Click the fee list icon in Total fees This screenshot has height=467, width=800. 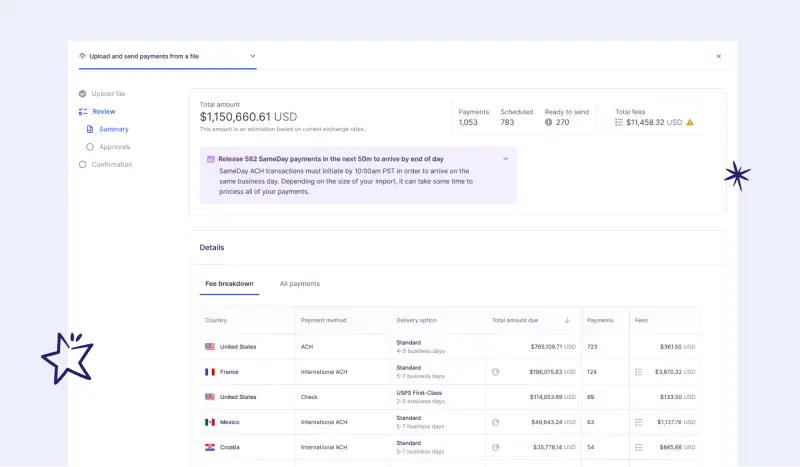point(619,122)
